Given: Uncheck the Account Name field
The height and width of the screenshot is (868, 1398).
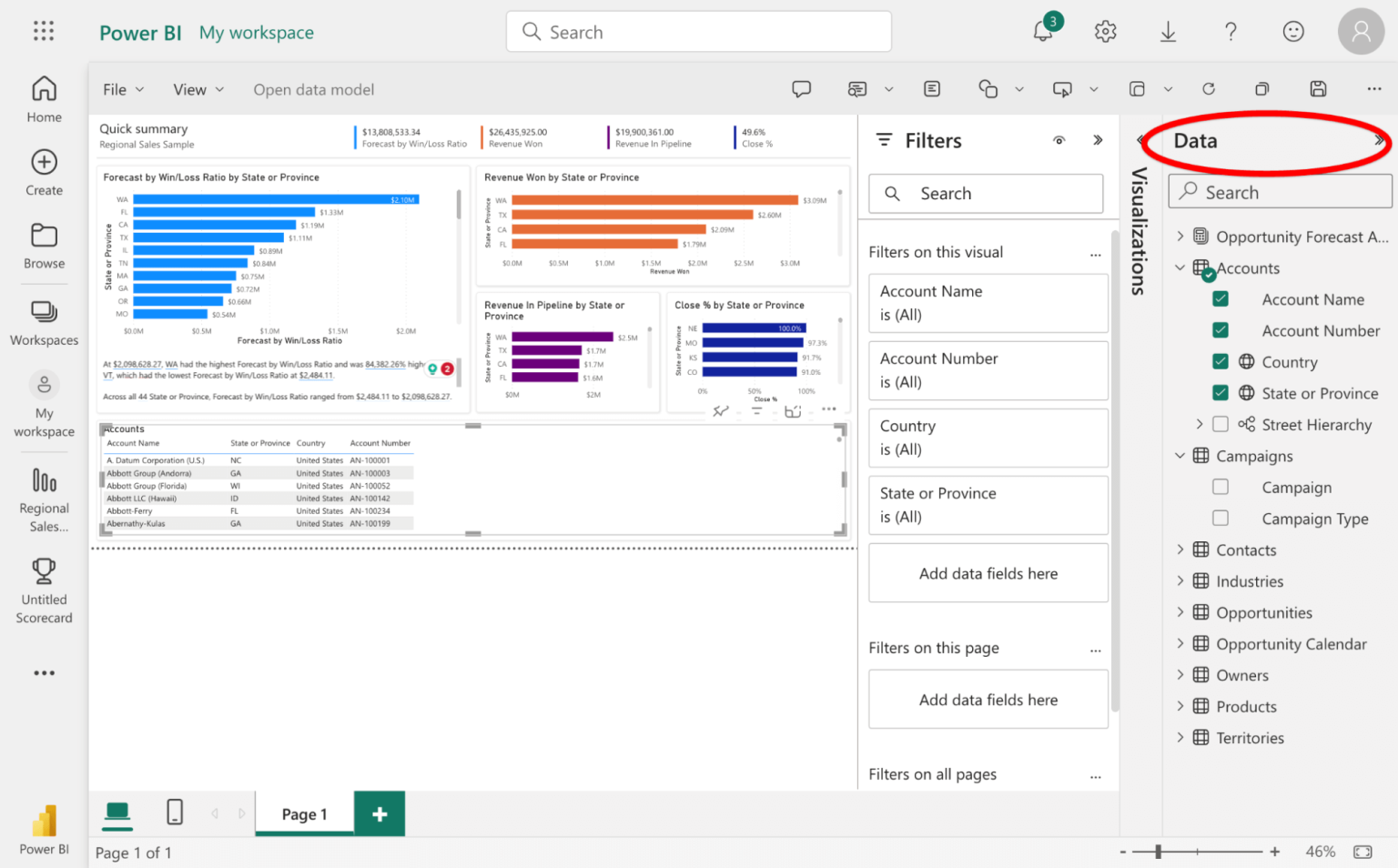Looking at the screenshot, I should click(1220, 298).
